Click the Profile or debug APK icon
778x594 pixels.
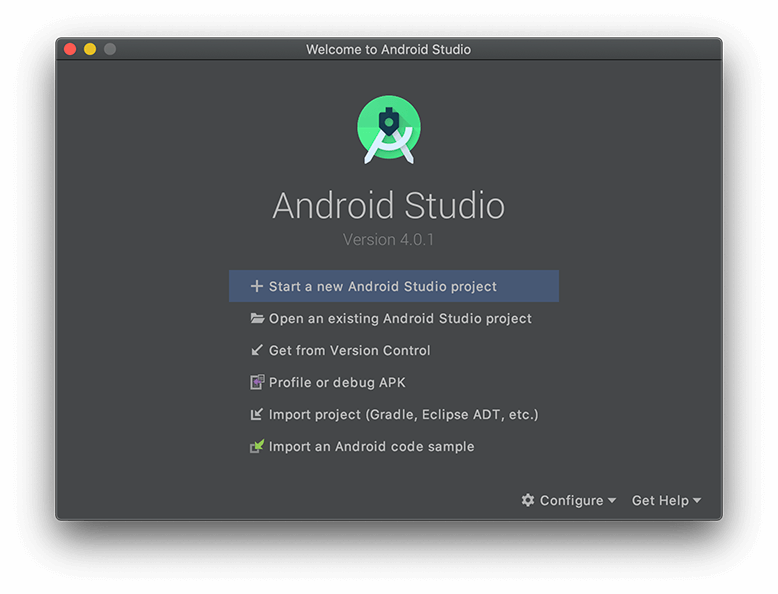(x=257, y=382)
